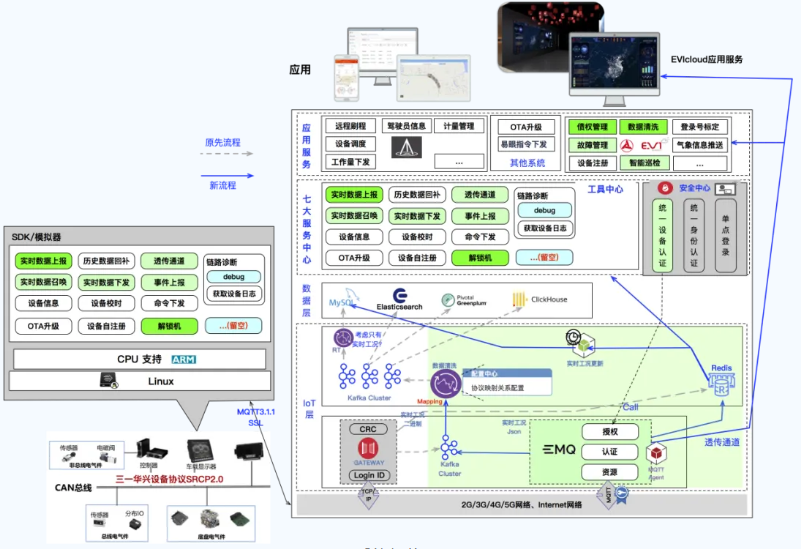801x549 pixels.
Task: Click the 资源 box beside EMQ
Action: tap(609, 472)
